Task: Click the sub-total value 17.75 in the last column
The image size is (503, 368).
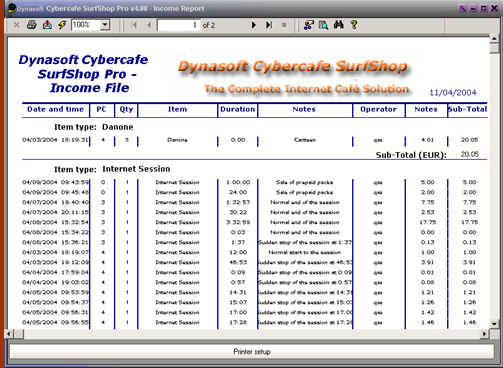Action: click(x=469, y=222)
